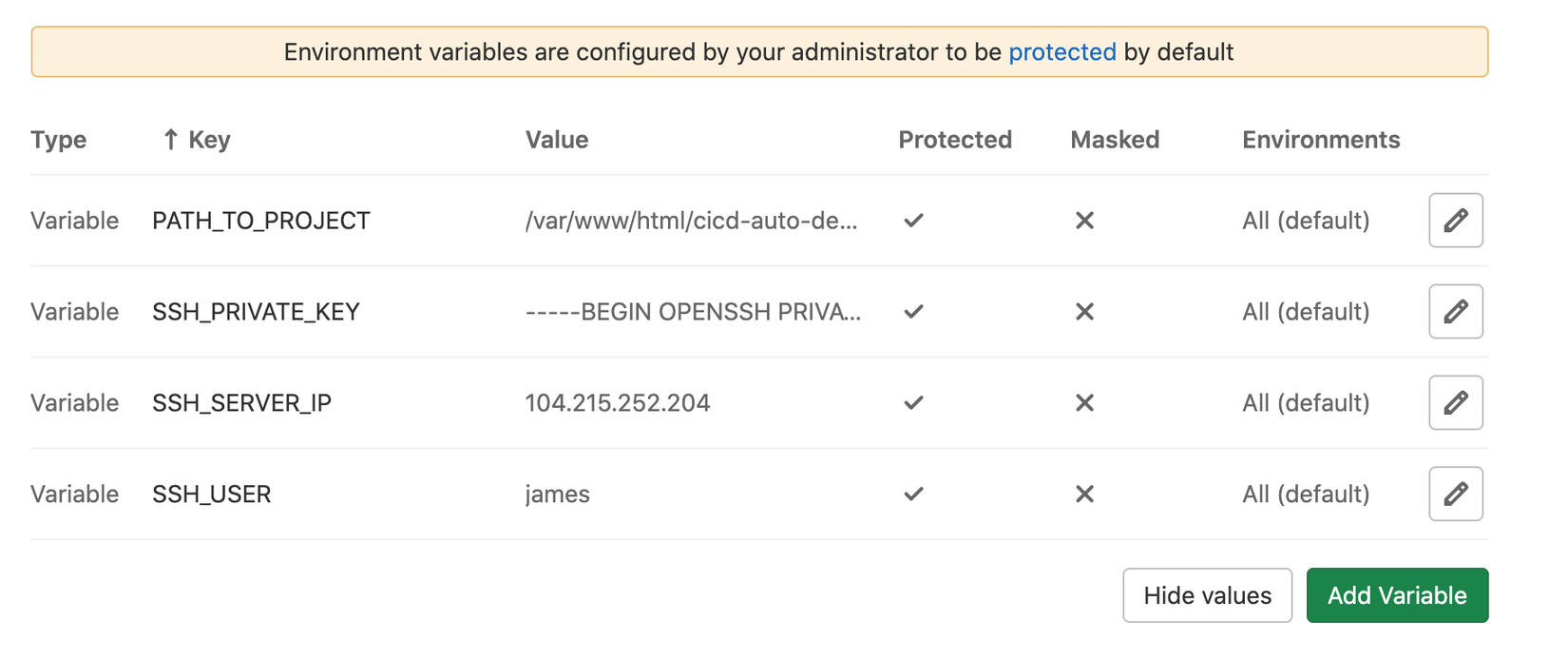Click the Masked X mark for SSH_SERVER_IP
1568x659 pixels.
tap(1084, 403)
